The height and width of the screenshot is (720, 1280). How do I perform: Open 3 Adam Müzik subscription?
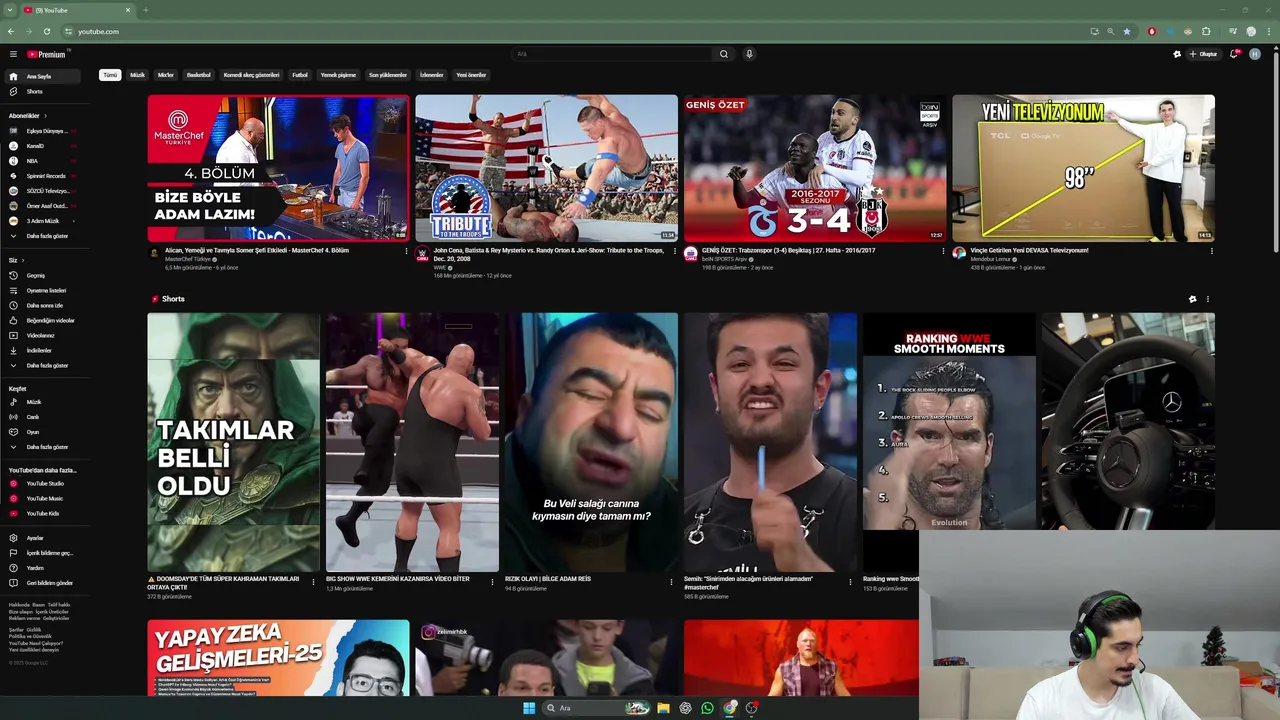pos(41,221)
